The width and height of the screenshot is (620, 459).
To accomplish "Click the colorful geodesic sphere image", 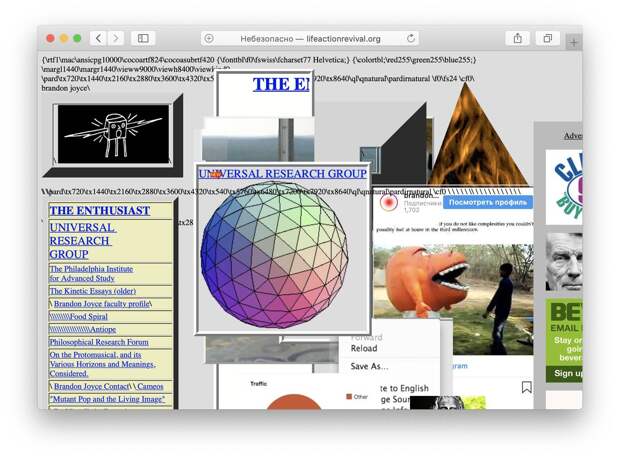I will [x=274, y=255].
